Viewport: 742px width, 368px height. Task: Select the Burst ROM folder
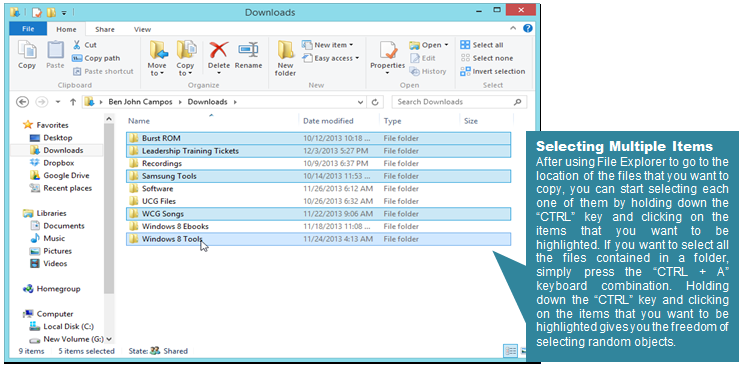coord(318,138)
